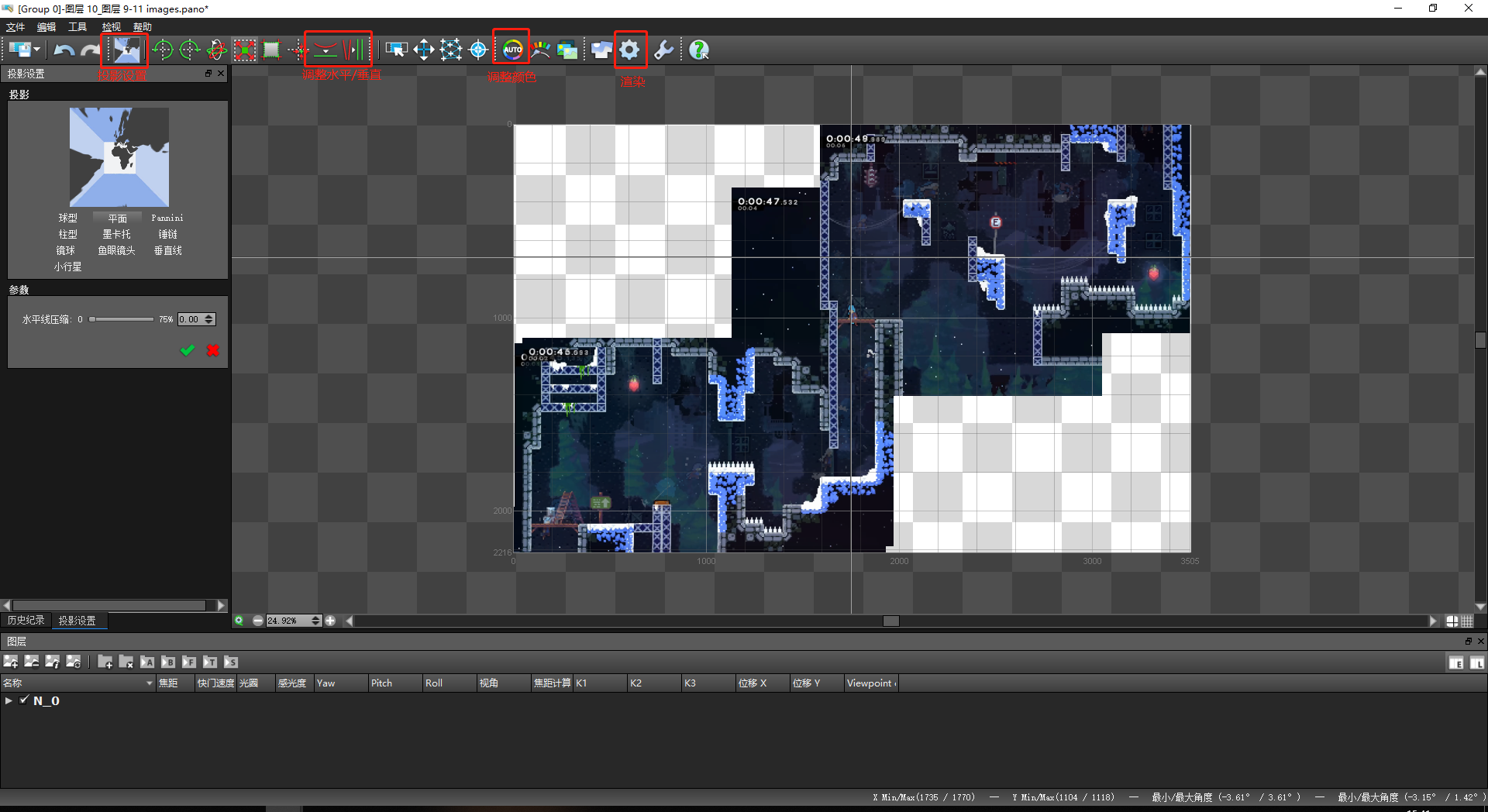Select the move images tool
The width and height of the screenshot is (1488, 812).
[424, 50]
